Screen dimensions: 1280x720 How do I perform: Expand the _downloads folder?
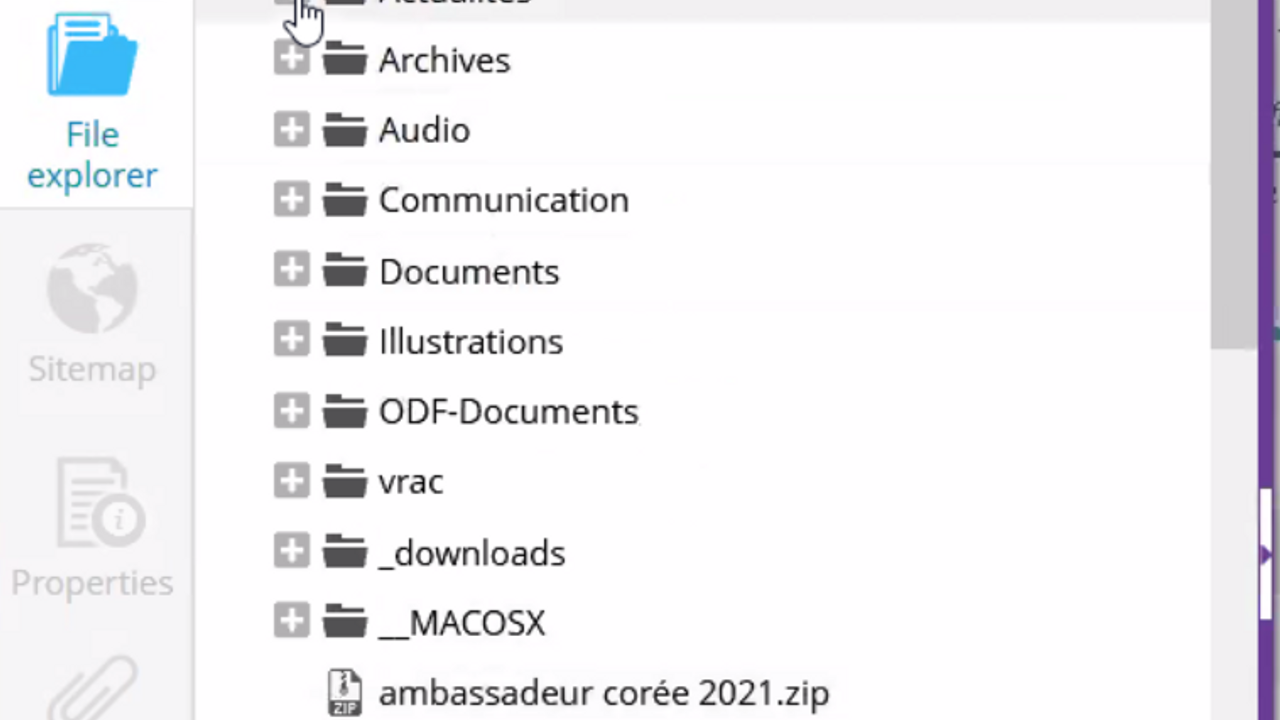[291, 552]
